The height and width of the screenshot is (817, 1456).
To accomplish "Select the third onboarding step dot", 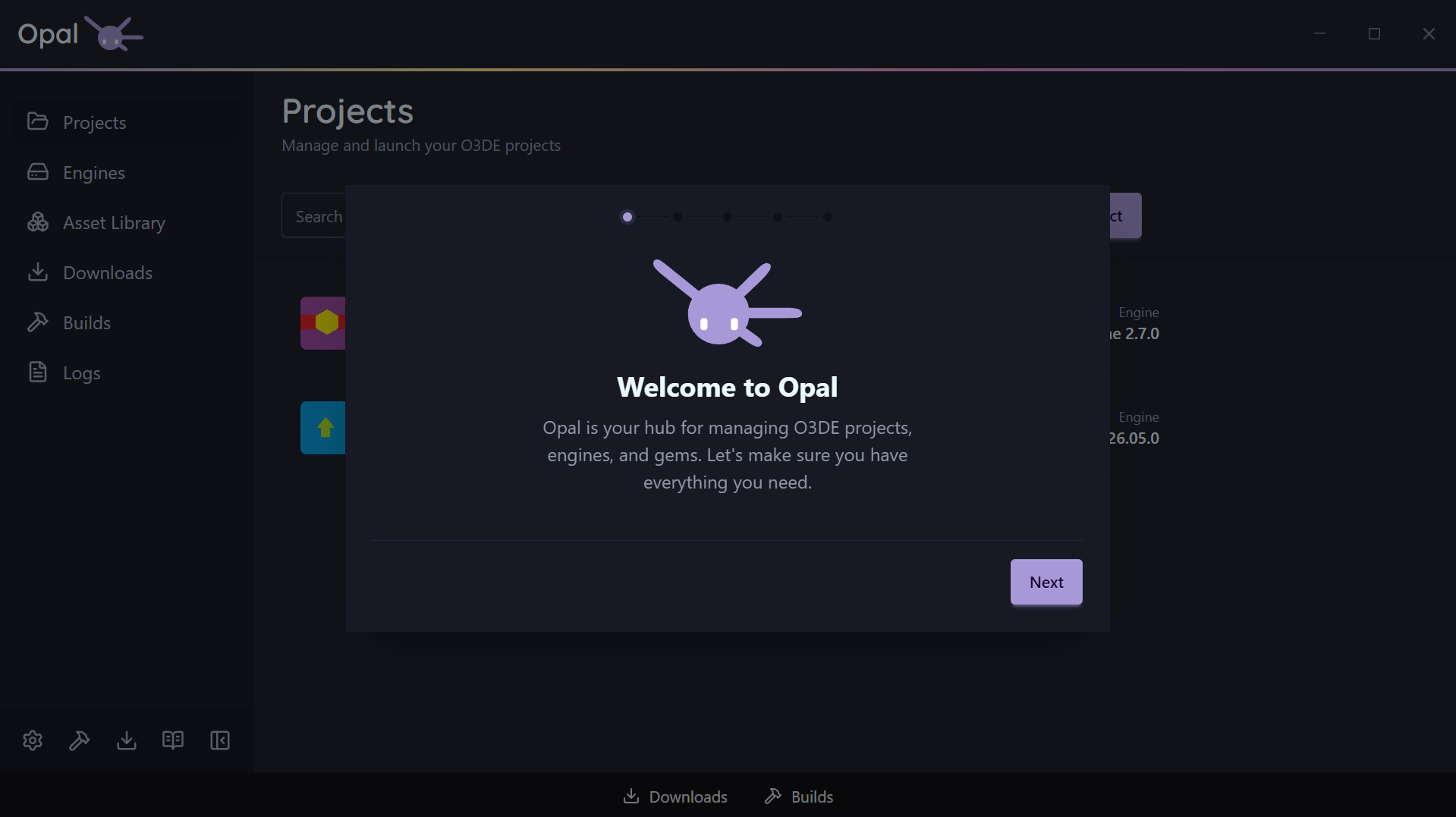I will coord(728,217).
